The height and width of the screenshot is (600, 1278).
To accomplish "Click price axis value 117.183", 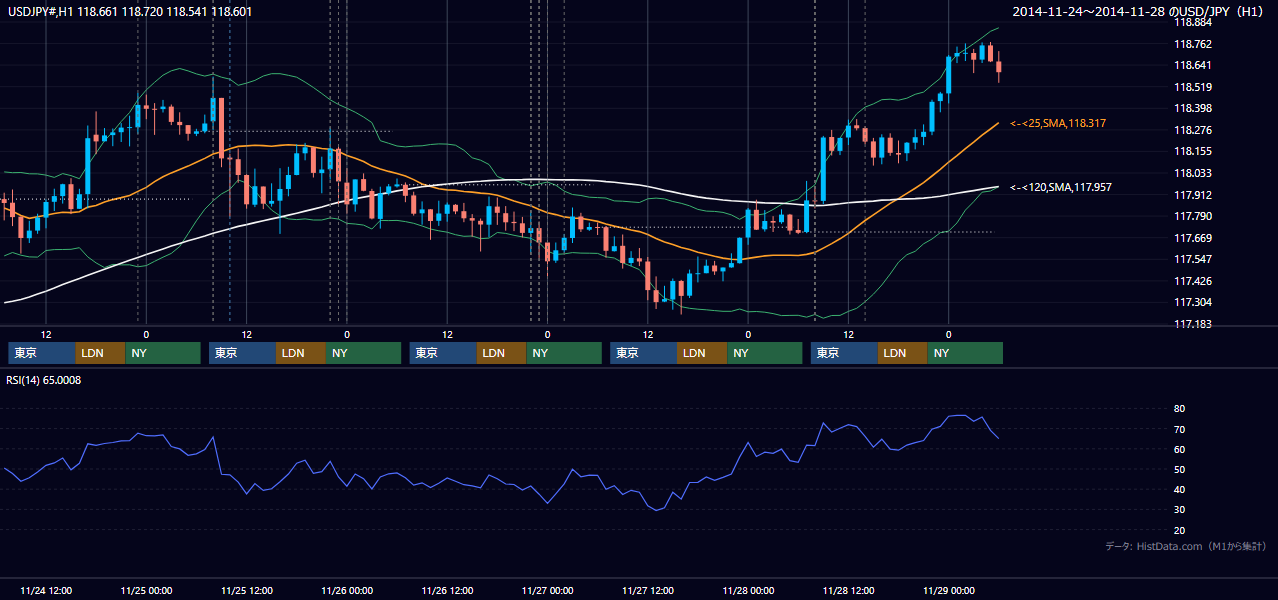I will 1193,324.
